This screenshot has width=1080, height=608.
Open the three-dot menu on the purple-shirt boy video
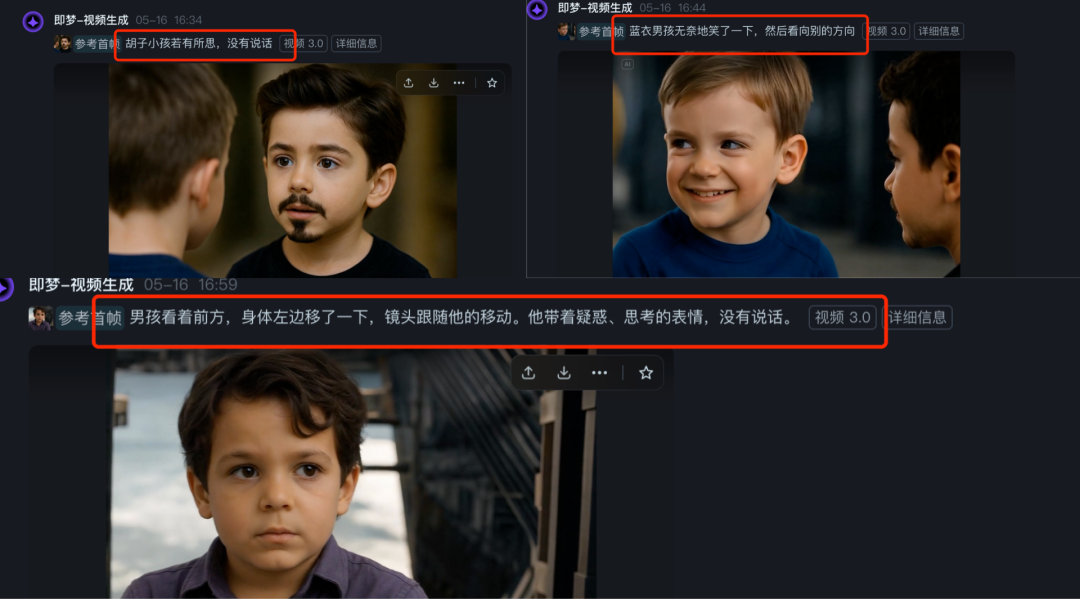coord(599,373)
